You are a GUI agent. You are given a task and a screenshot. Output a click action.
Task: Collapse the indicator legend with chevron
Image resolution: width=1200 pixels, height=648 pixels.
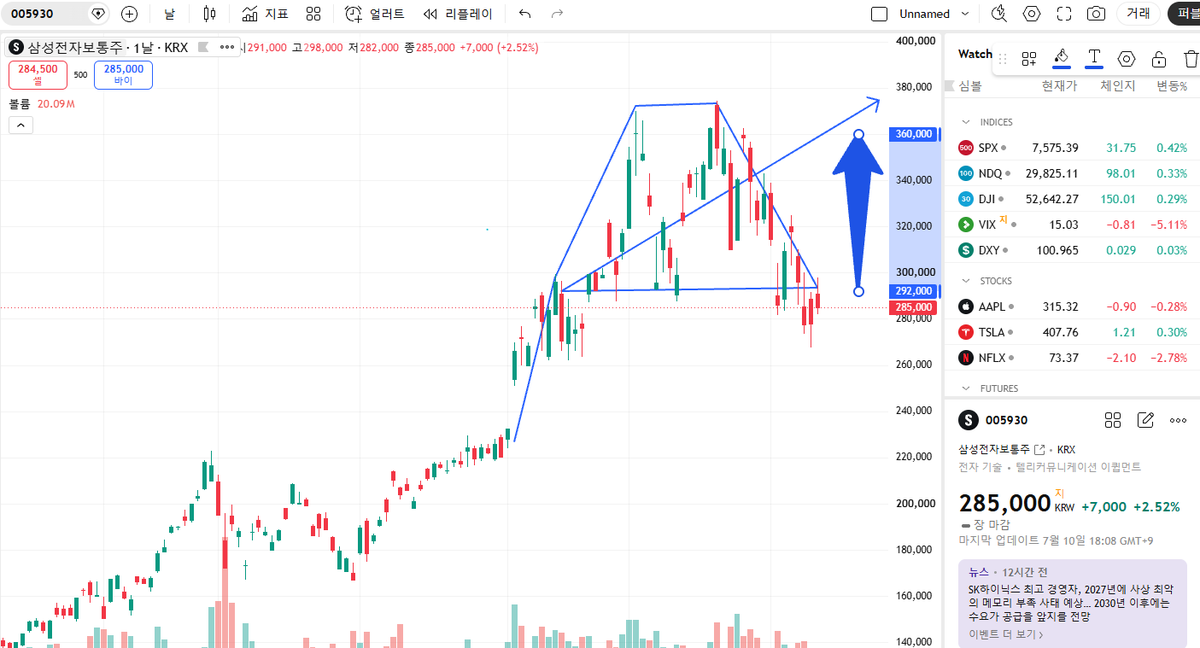21,125
